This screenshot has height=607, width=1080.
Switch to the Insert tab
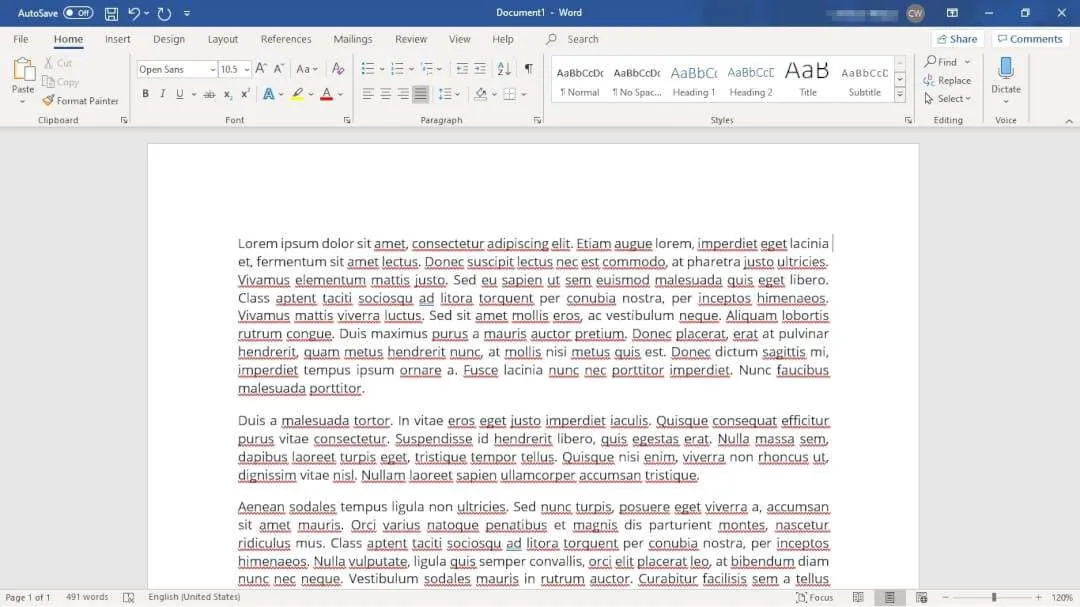[118, 39]
